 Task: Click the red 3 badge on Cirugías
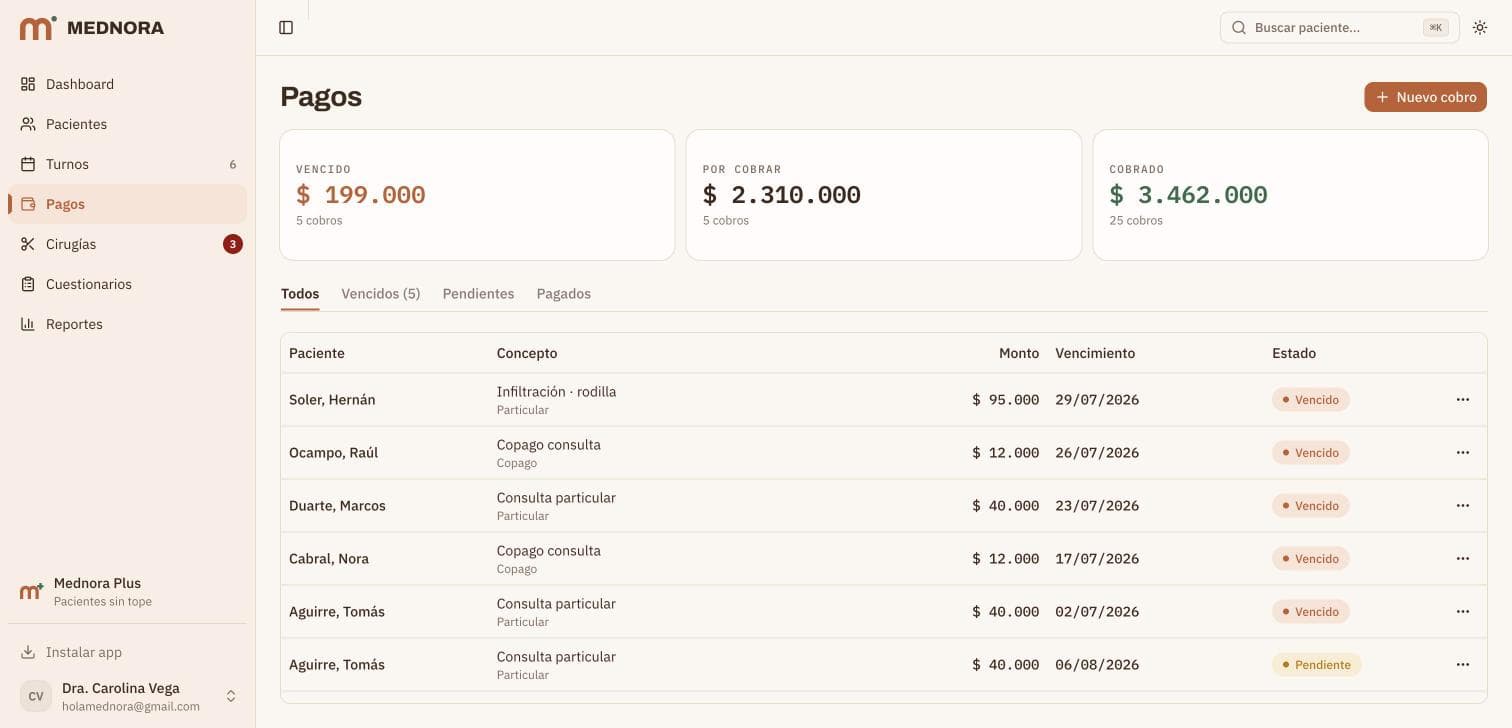coord(233,244)
